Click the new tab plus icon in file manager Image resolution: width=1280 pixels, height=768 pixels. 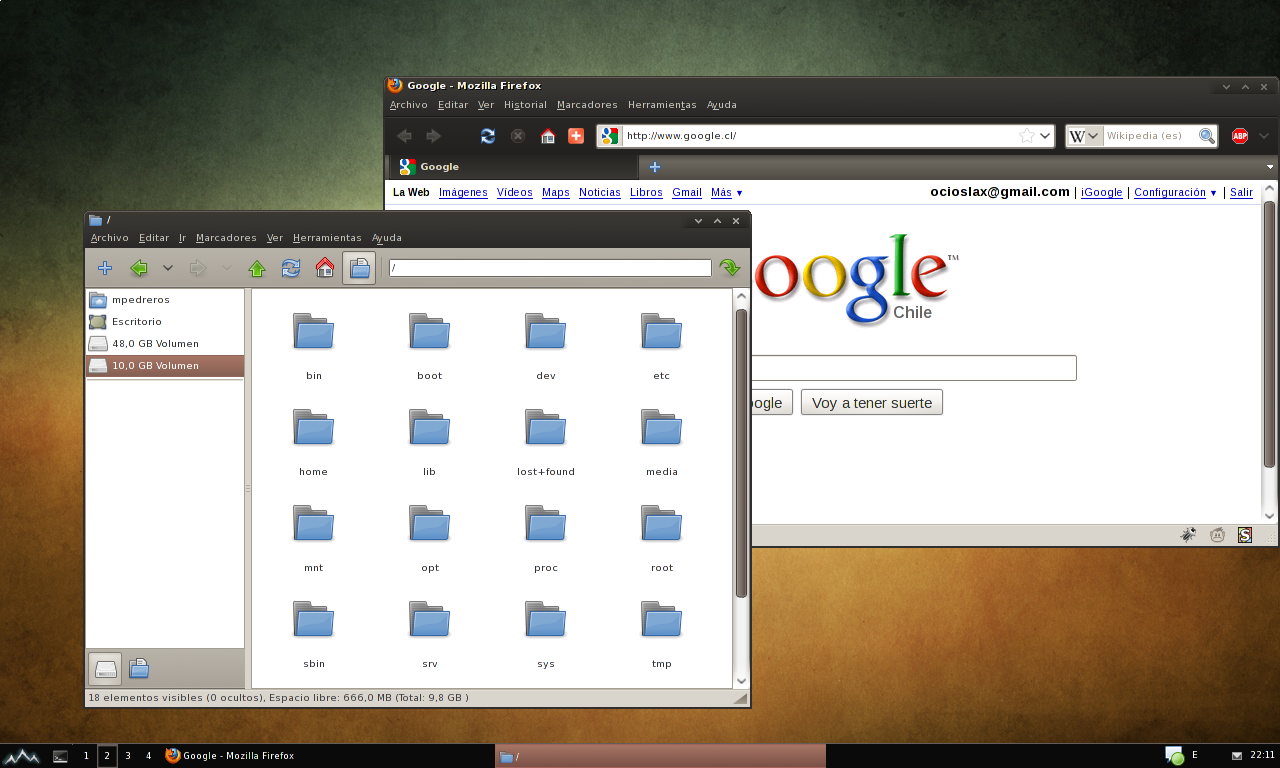[x=104, y=268]
